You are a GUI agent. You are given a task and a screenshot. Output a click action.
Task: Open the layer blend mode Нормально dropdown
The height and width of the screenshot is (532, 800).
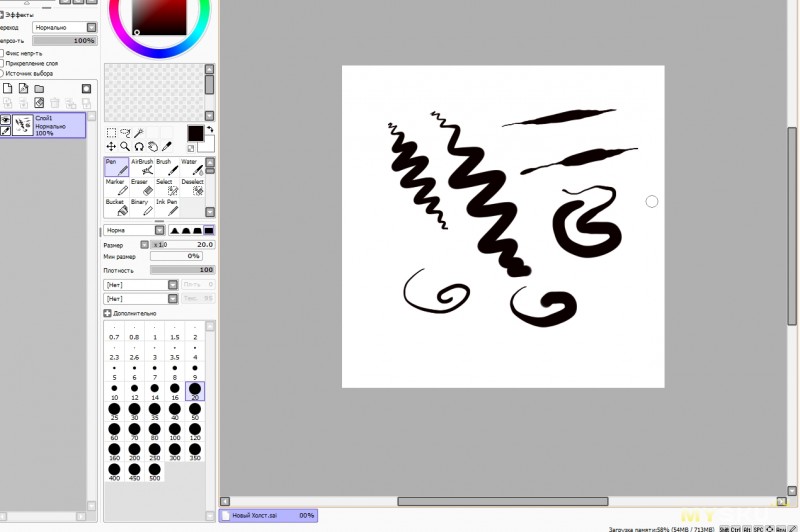(65, 28)
